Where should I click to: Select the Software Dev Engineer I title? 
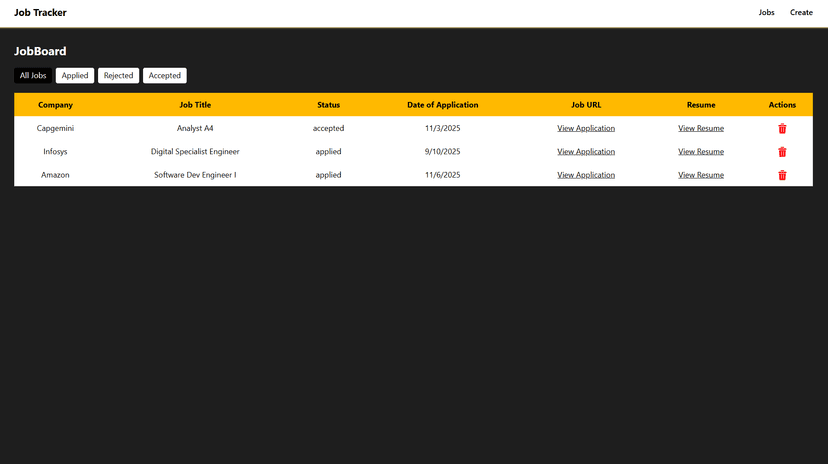tap(195, 175)
